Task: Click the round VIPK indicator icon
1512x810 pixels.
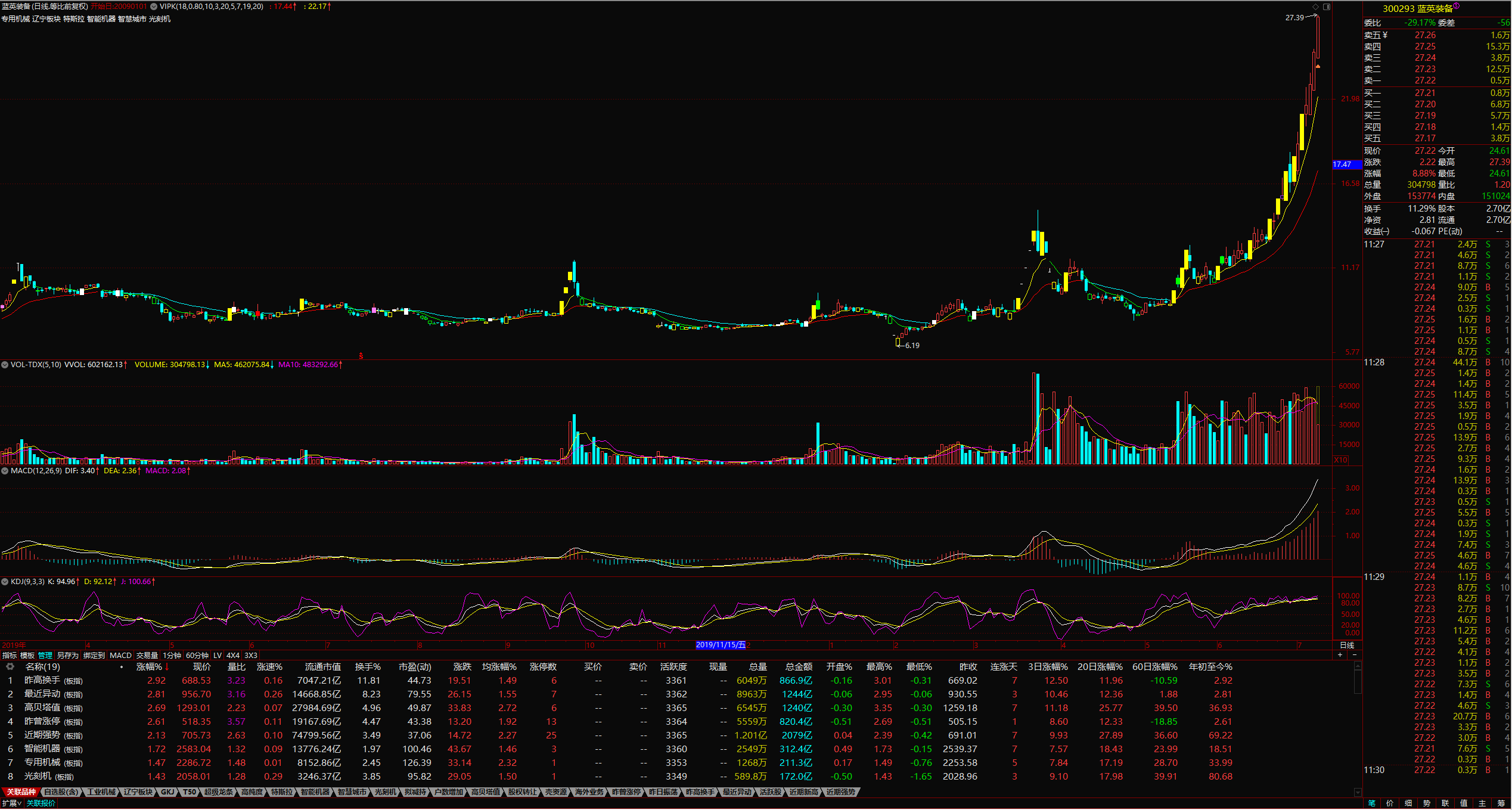Action: [154, 7]
